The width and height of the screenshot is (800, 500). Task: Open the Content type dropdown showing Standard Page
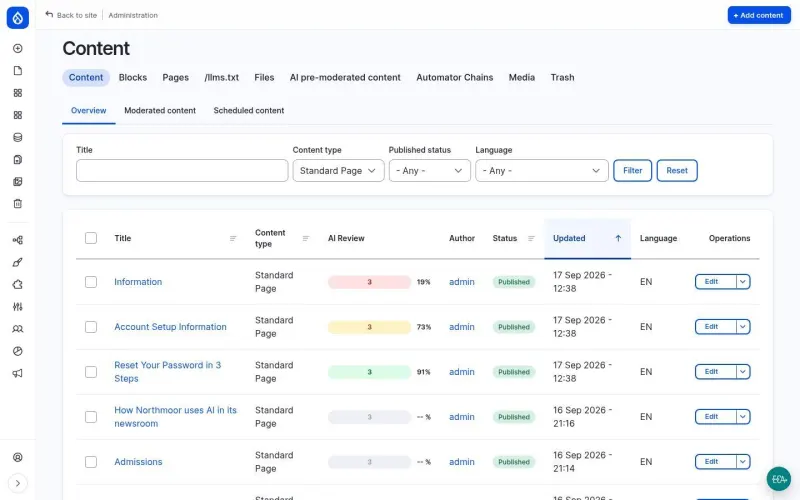tap(338, 170)
